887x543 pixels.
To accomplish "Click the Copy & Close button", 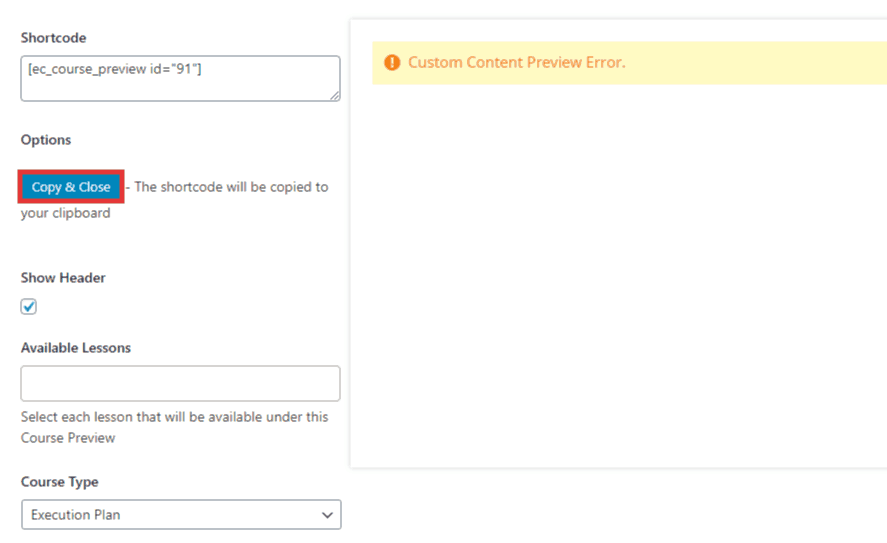I will coord(71,187).
